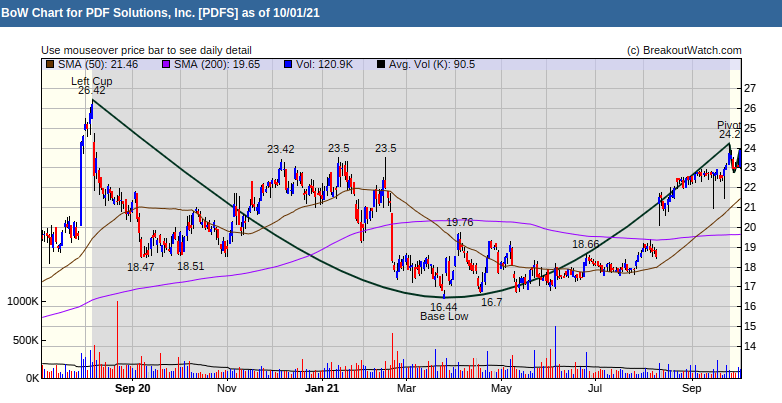782x403 pixels.
Task: Click the brown SMA (50) legend swatch
Action: coord(50,64)
